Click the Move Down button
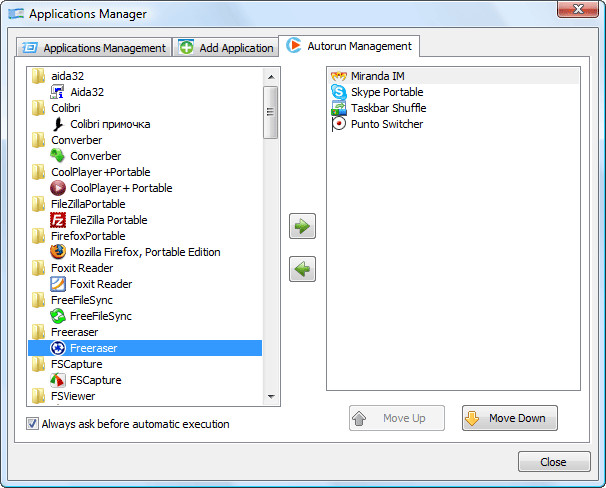This screenshot has height=488, width=606. click(x=510, y=418)
